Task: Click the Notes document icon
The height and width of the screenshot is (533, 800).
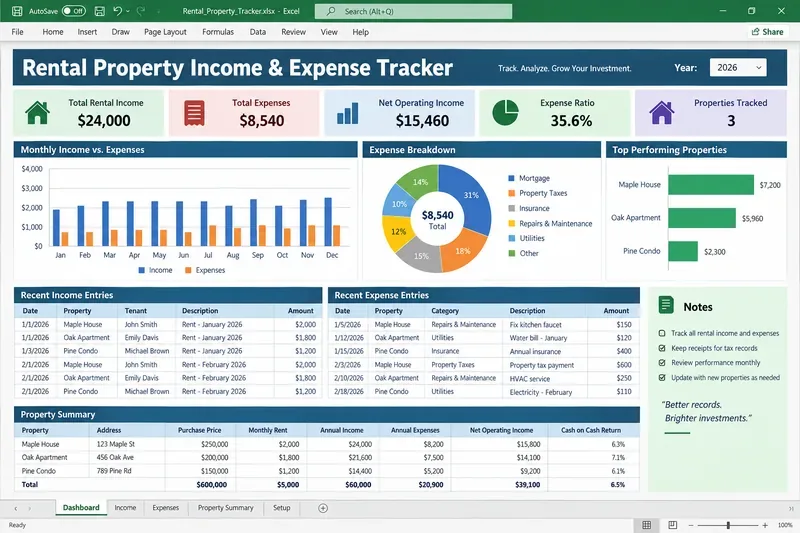Action: [x=666, y=305]
